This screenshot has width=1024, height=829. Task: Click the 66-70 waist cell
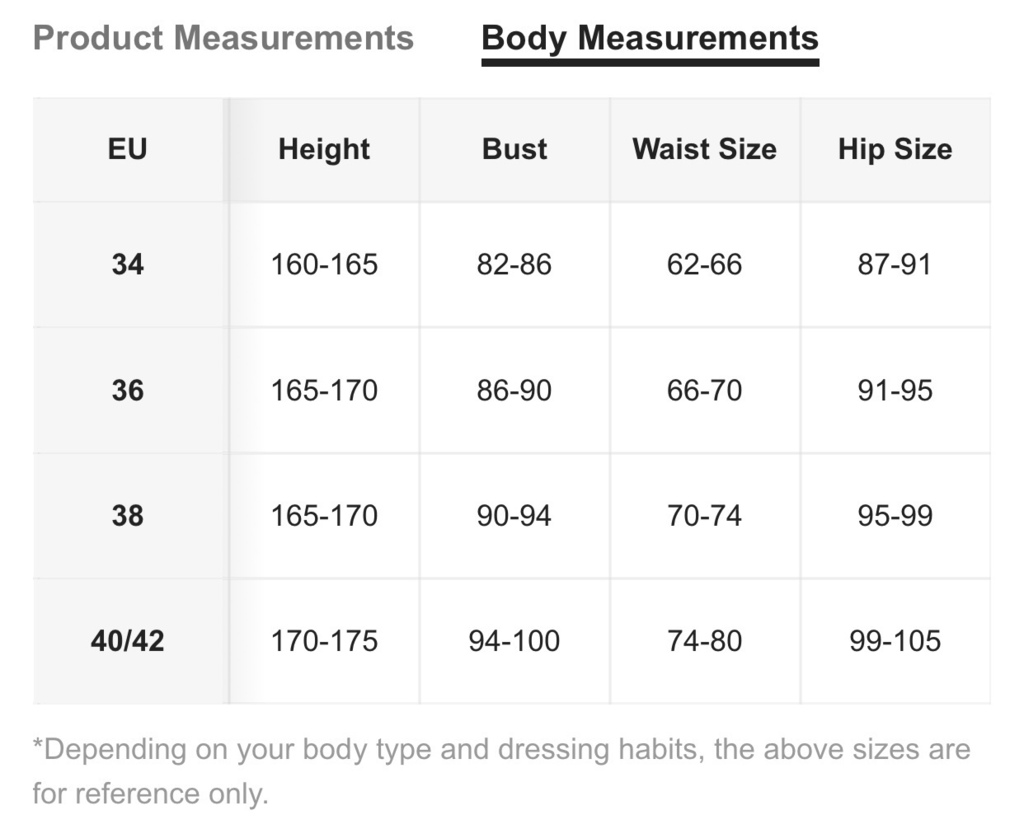pyautogui.click(x=705, y=391)
